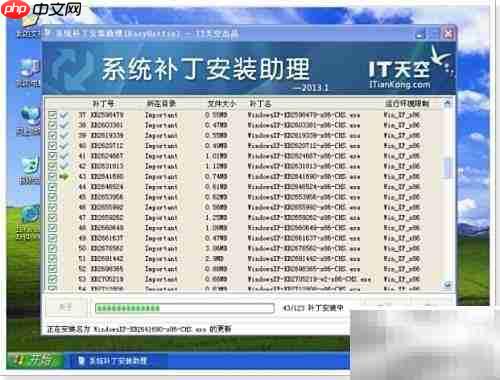Toggle the checkbox for patch row 50
This screenshot has width=500, height=380.
52,248
